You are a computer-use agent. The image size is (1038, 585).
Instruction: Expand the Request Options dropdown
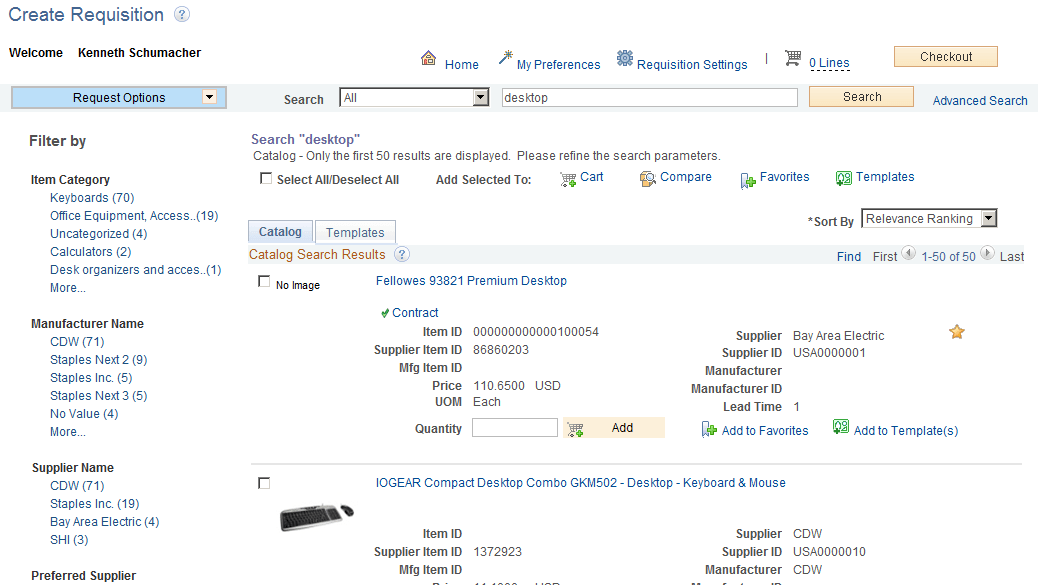210,97
